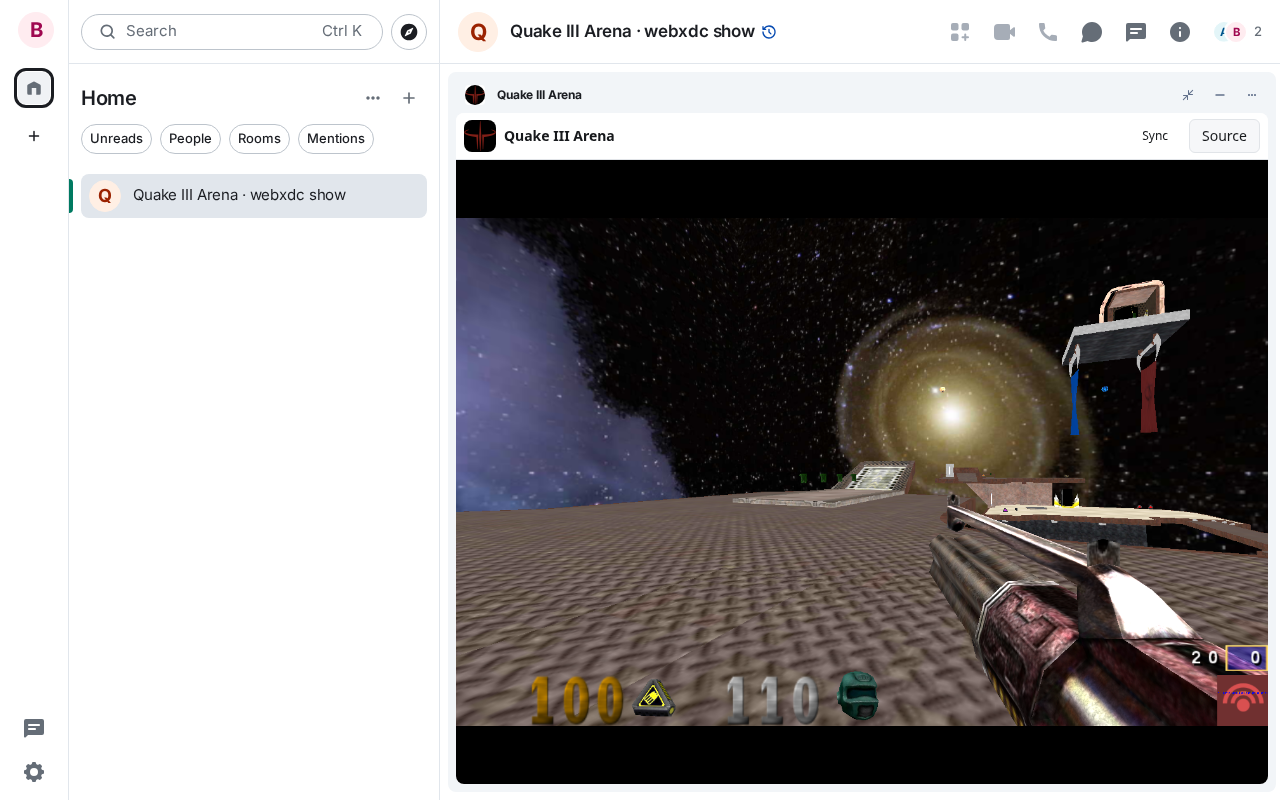Toggle the chat bubble panel

(x=1092, y=32)
